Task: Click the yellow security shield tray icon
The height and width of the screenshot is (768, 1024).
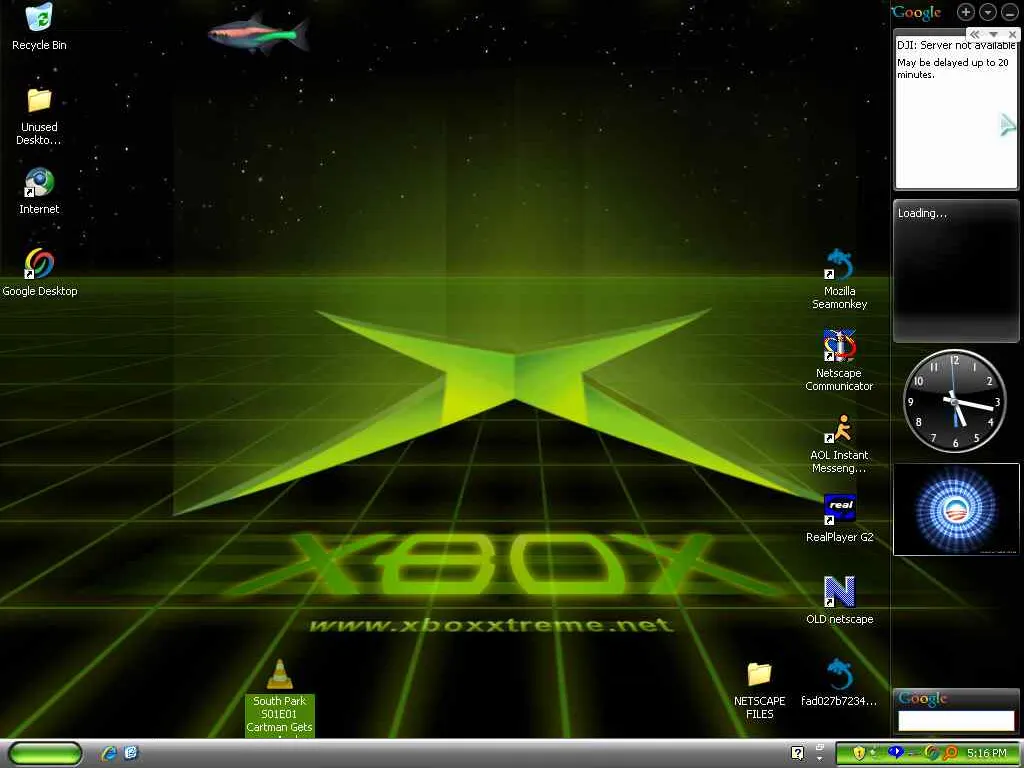Action: pyautogui.click(x=859, y=753)
